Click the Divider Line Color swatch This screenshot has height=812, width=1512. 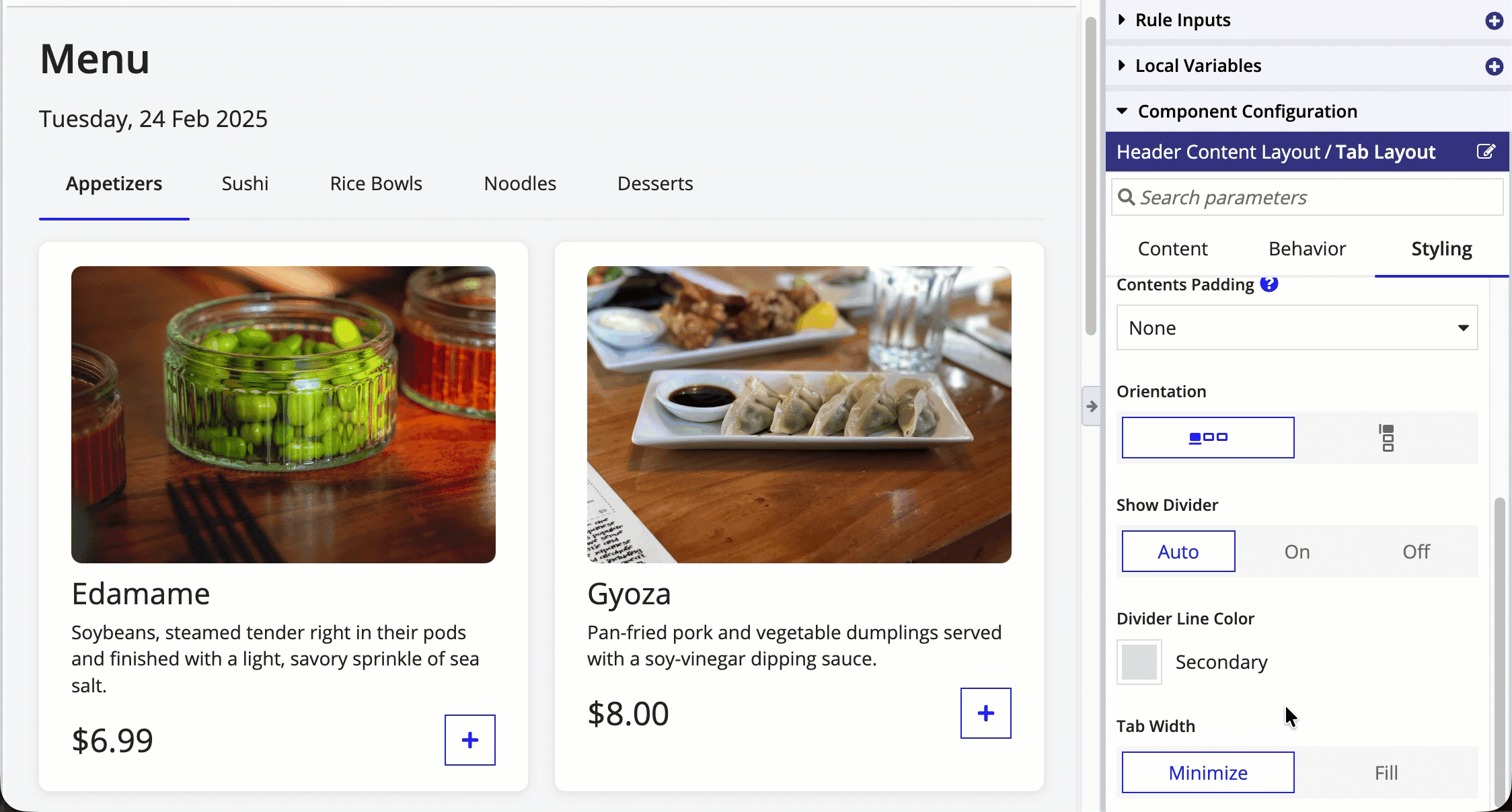click(x=1139, y=662)
